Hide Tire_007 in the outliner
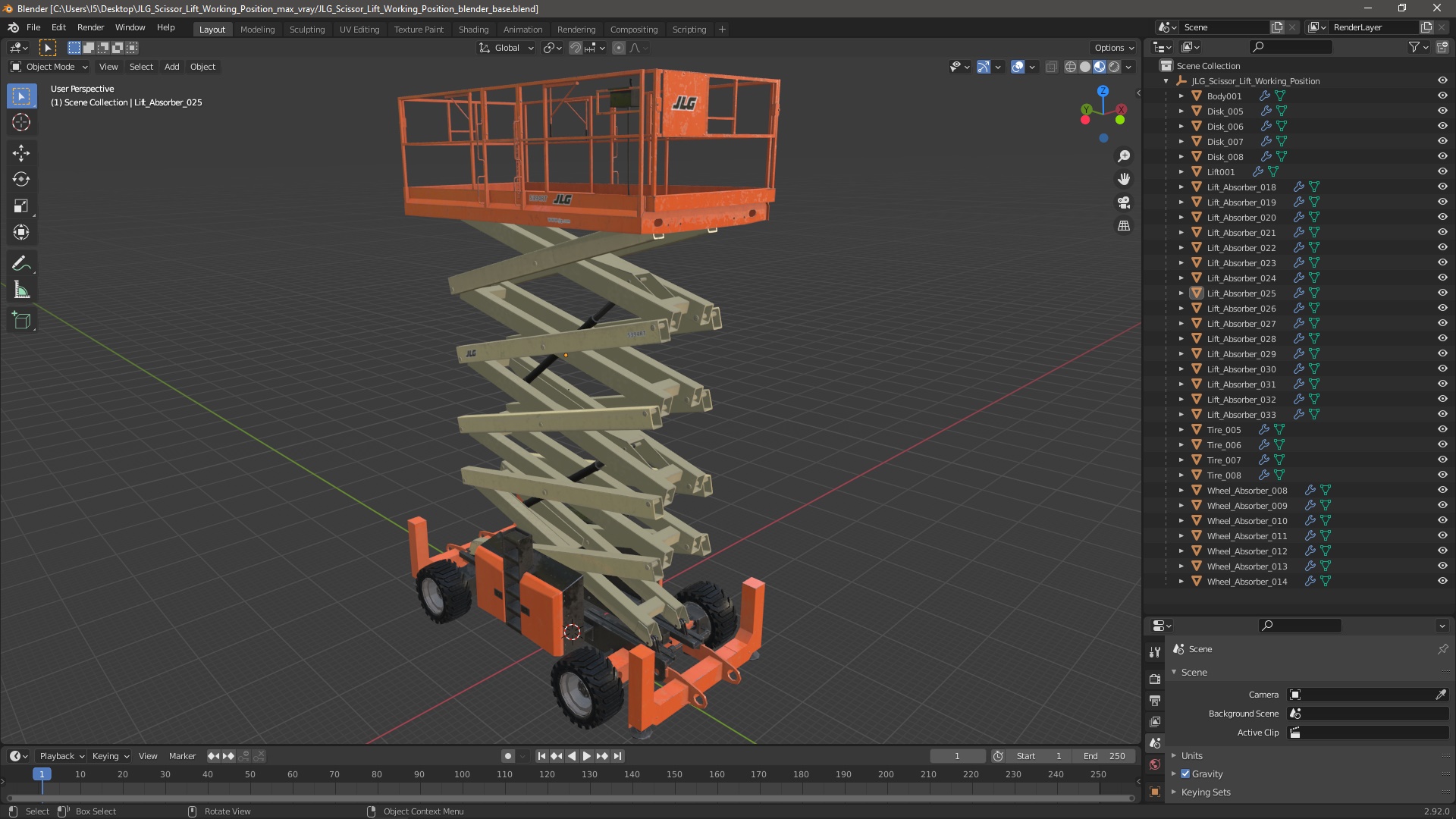This screenshot has height=819, width=1456. tap(1442, 460)
